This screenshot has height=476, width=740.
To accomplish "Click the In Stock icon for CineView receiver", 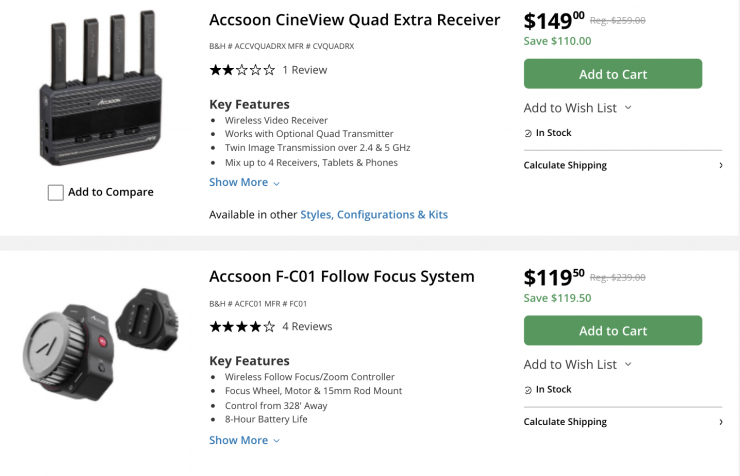I will click(528, 133).
